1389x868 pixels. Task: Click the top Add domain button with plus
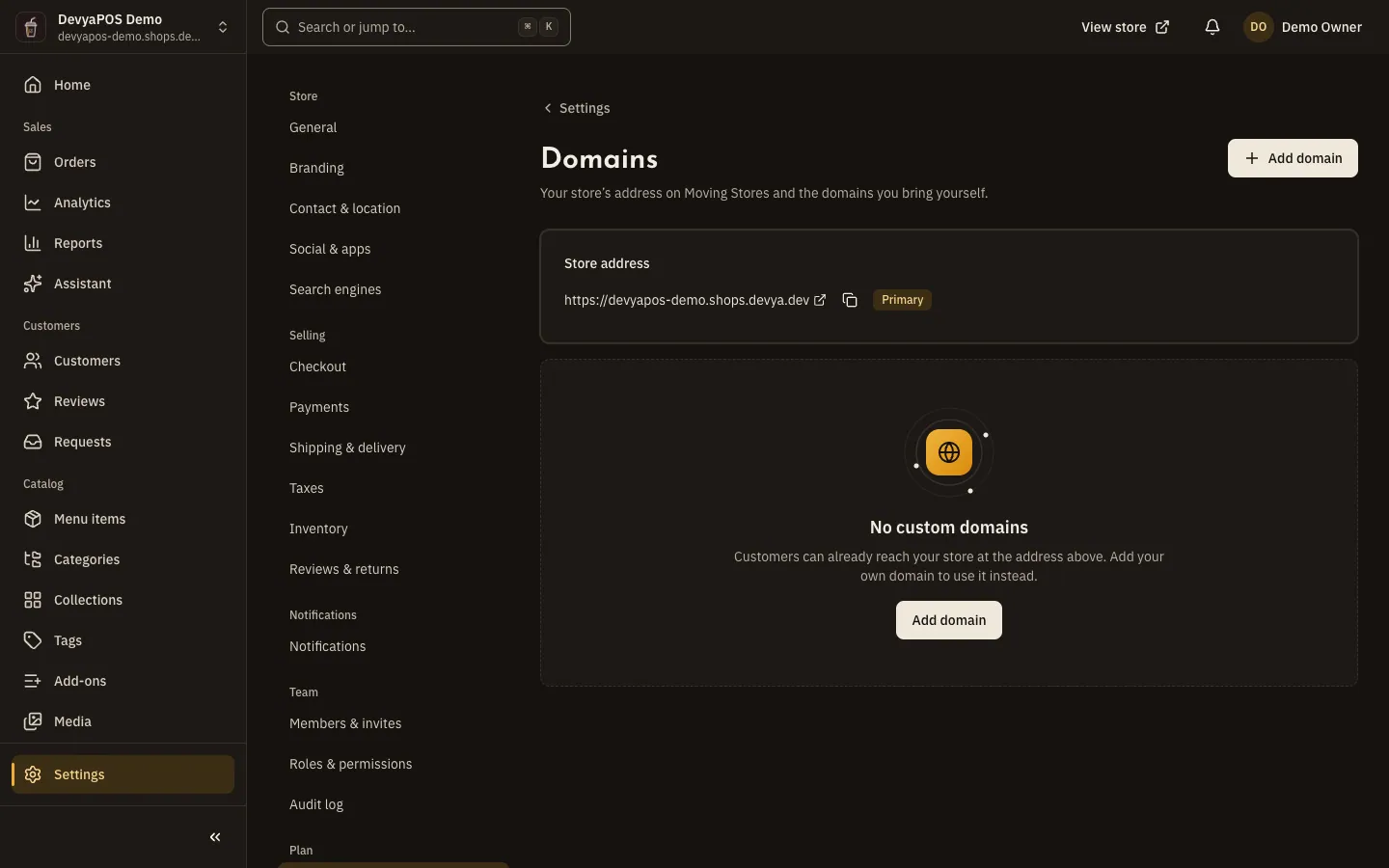tap(1293, 158)
